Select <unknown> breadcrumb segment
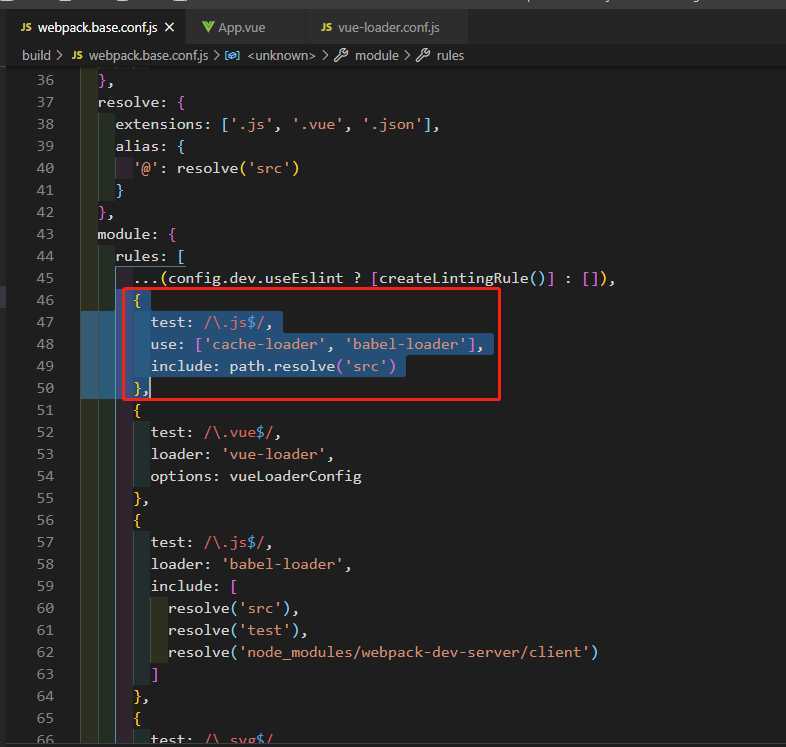Viewport: 786px width, 747px height. (x=281, y=55)
